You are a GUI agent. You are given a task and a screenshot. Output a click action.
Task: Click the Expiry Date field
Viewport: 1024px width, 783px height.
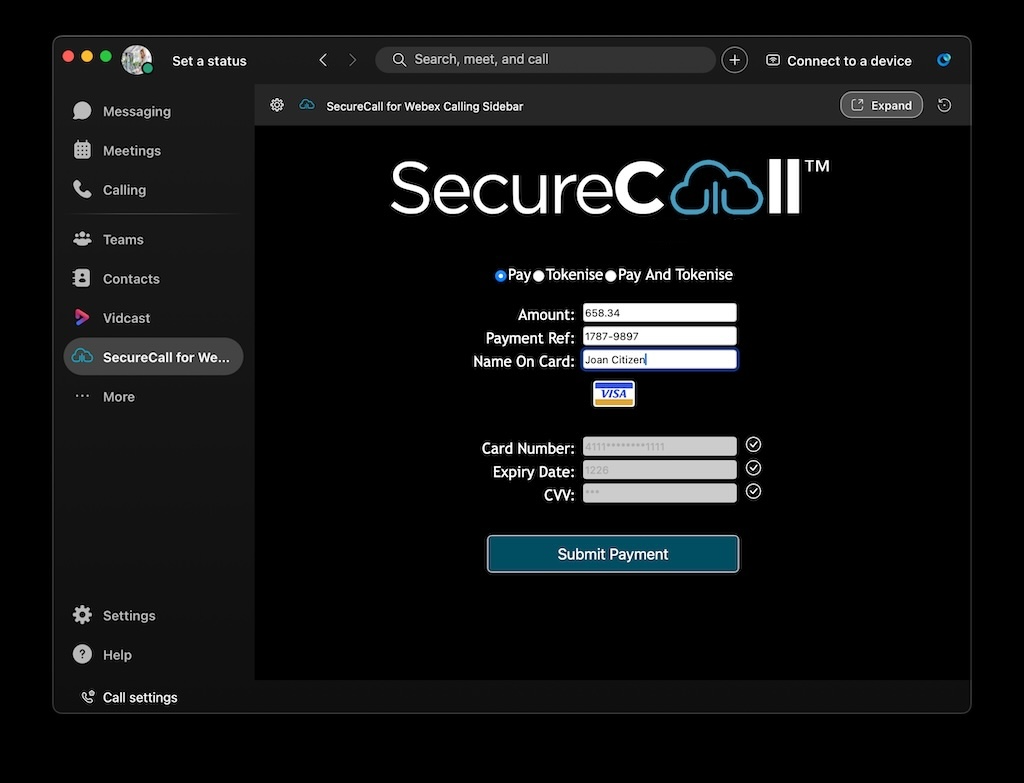[660, 470]
